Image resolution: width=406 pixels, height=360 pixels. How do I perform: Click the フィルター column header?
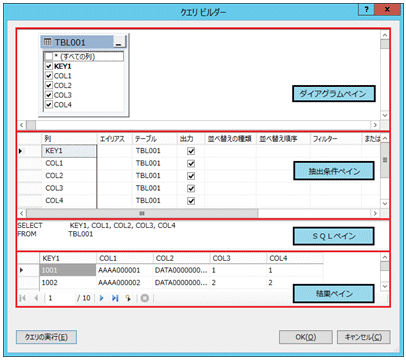pyautogui.click(x=336, y=139)
